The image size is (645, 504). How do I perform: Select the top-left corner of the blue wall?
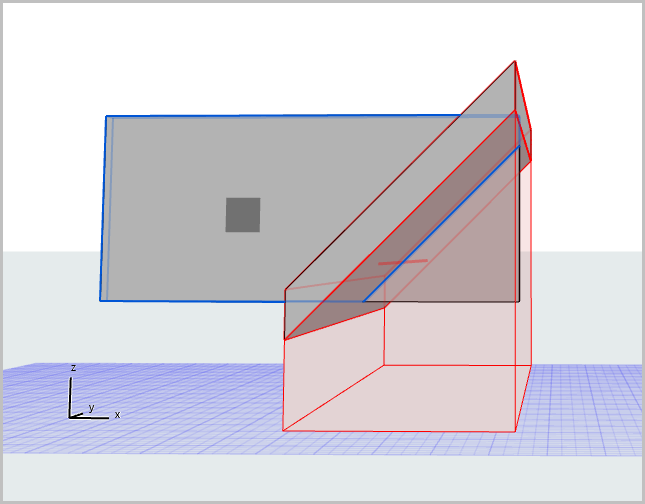click(106, 116)
